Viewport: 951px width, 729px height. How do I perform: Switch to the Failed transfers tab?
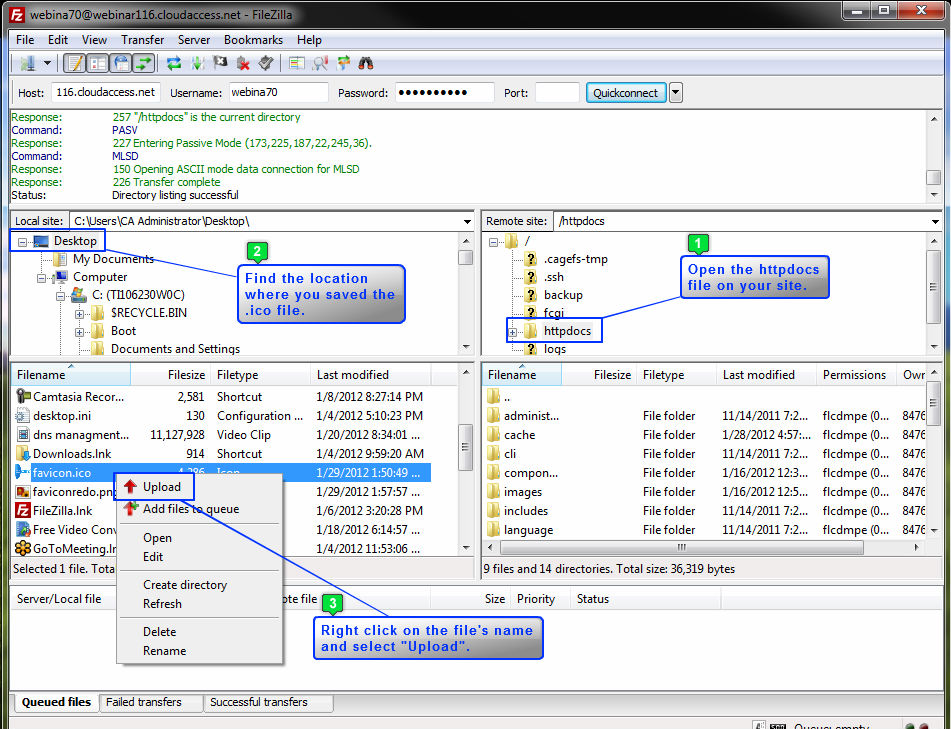150,702
